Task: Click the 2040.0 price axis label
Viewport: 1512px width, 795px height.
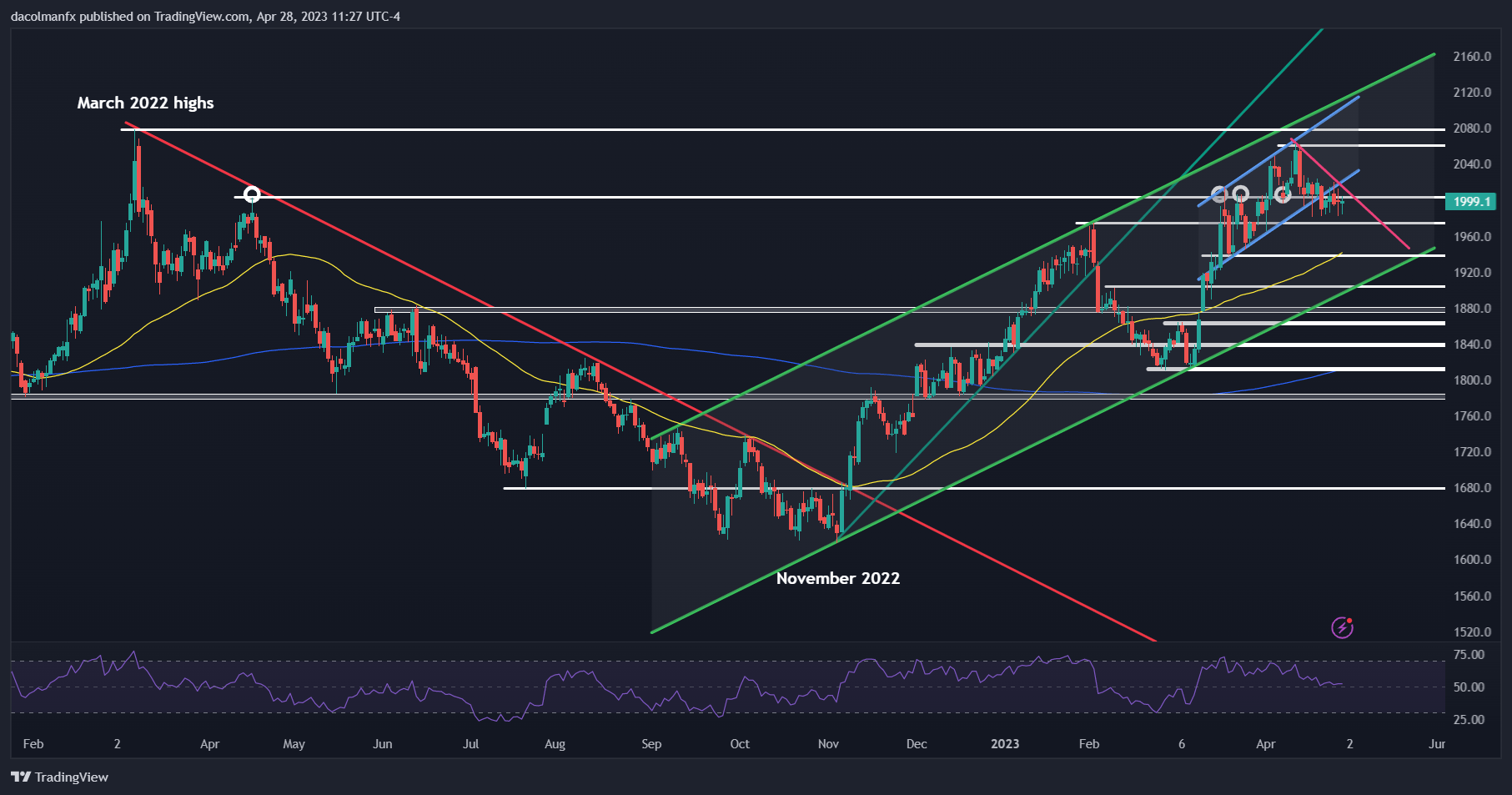Action: pos(1472,164)
